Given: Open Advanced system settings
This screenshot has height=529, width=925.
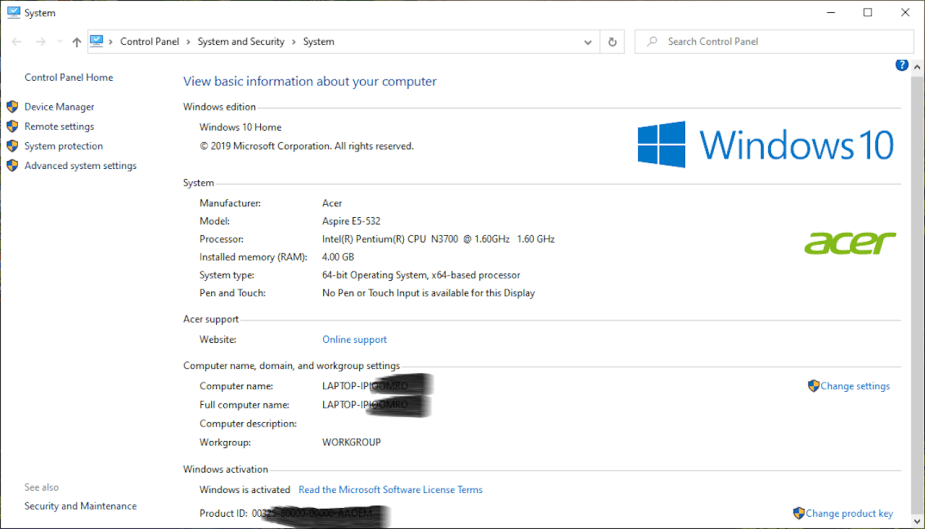Looking at the screenshot, I should coord(80,166).
